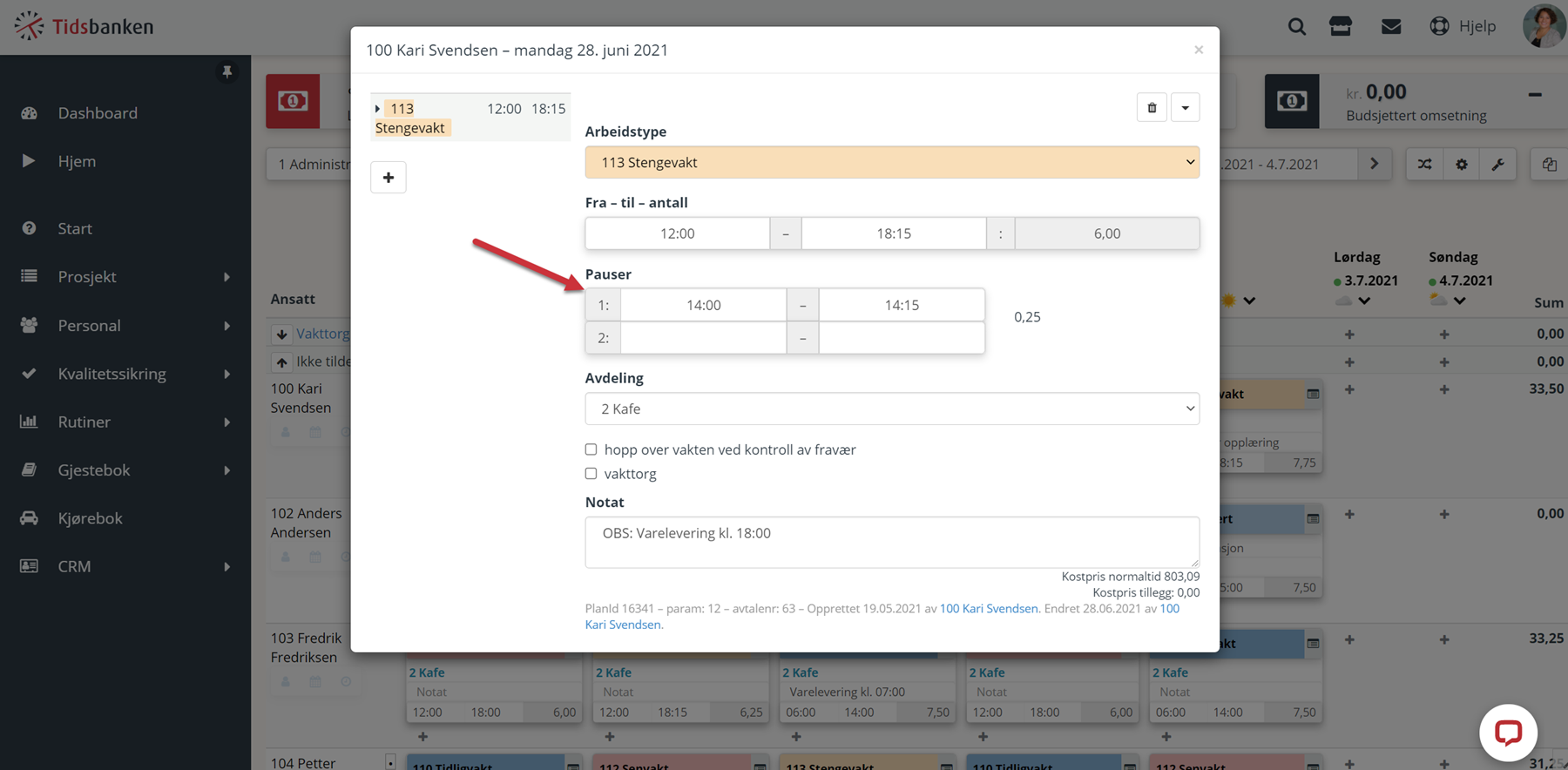The width and height of the screenshot is (1568, 770).
Task: Expand CRM sidebar menu
Action: pyautogui.click(x=125, y=566)
